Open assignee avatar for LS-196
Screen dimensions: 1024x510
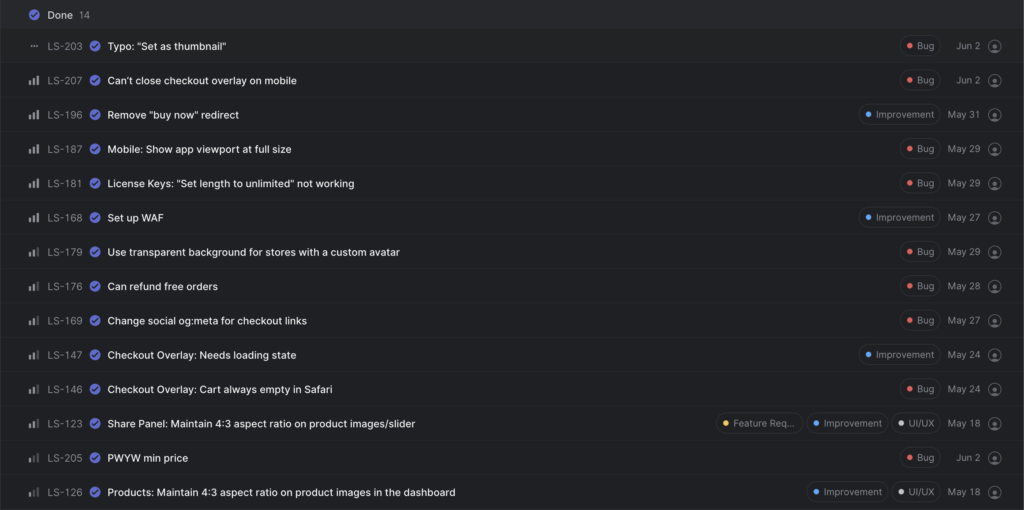coord(995,115)
